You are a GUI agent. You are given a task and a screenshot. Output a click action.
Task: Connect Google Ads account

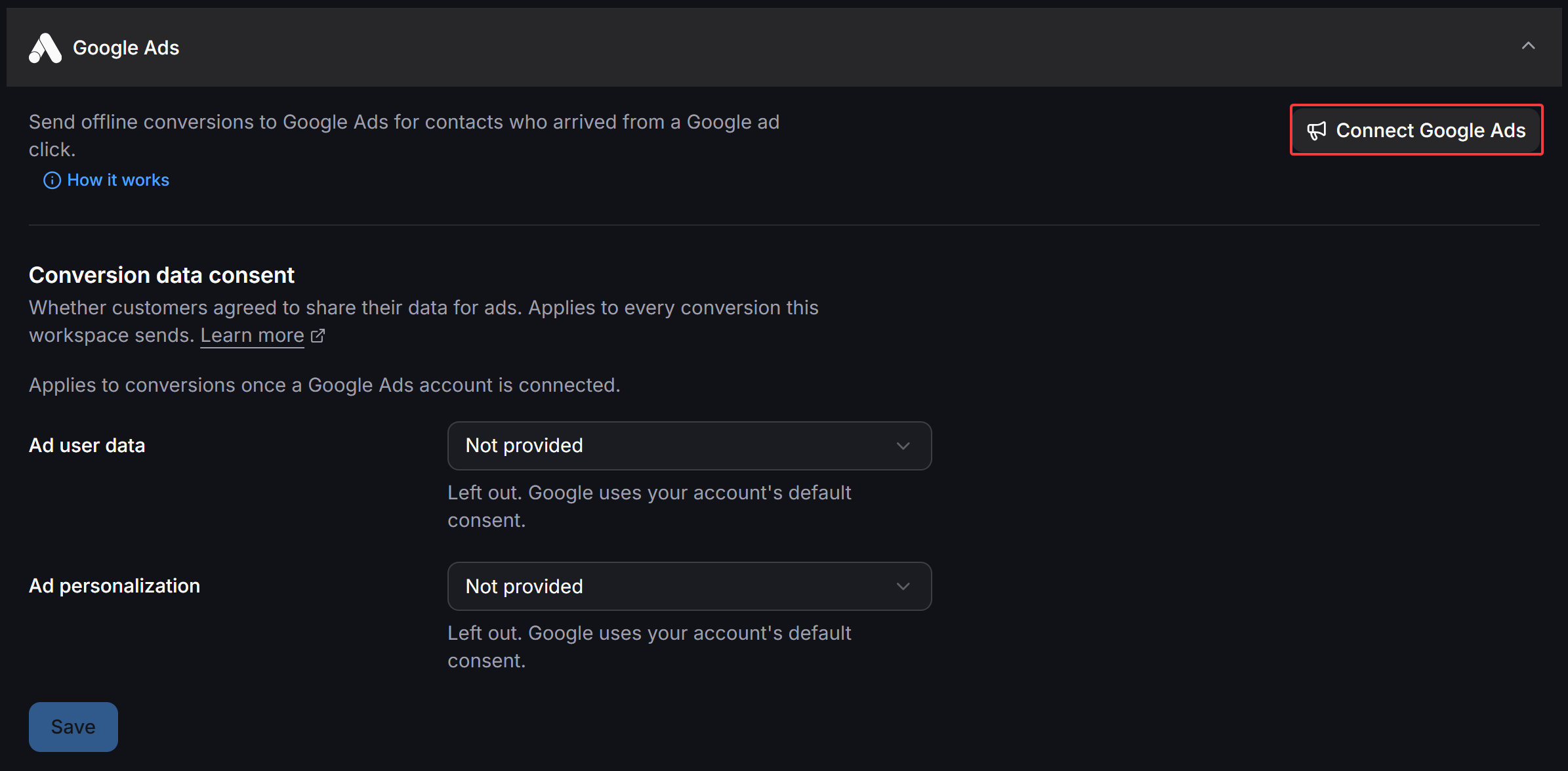click(1416, 130)
